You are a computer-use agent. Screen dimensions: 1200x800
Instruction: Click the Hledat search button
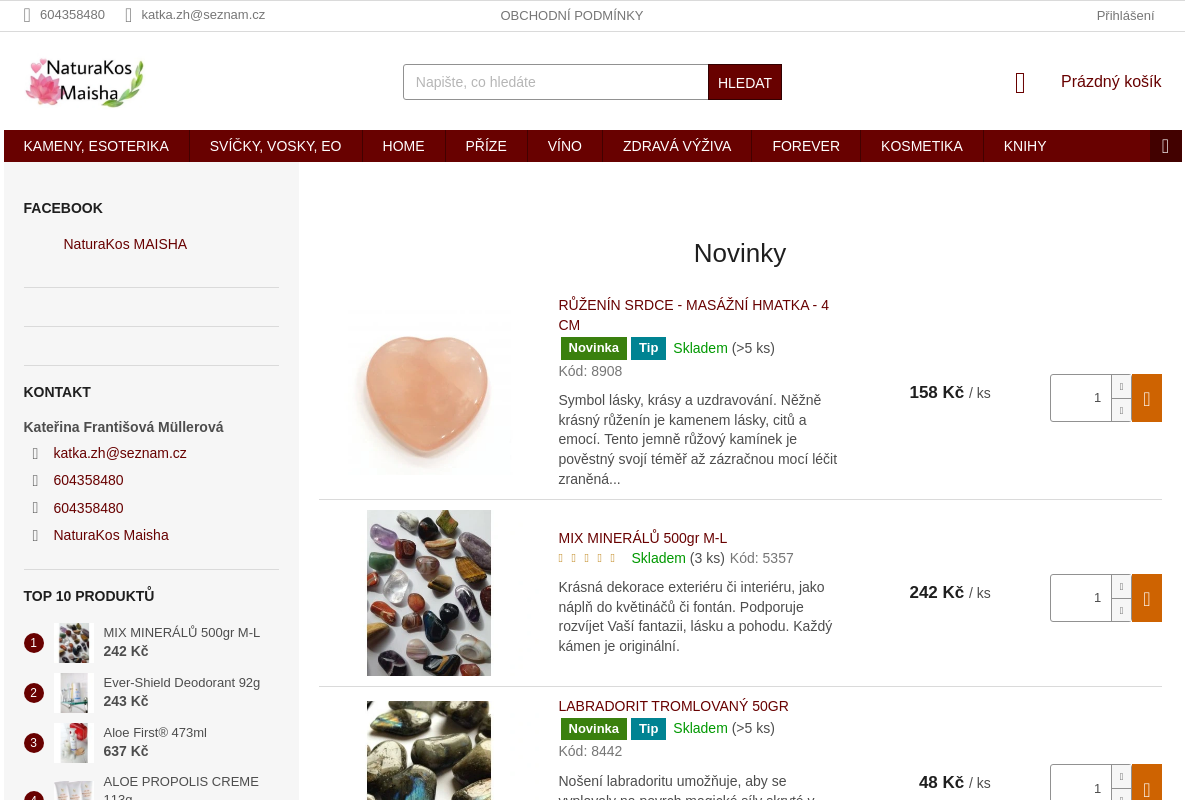745,82
